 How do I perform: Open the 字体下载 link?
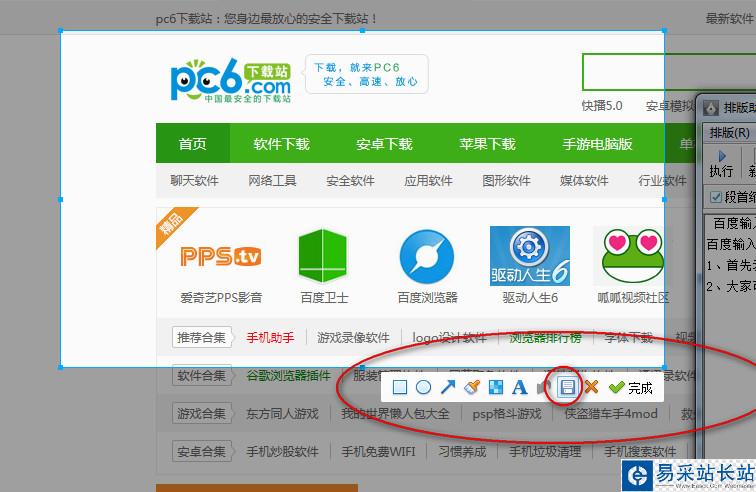(629, 338)
